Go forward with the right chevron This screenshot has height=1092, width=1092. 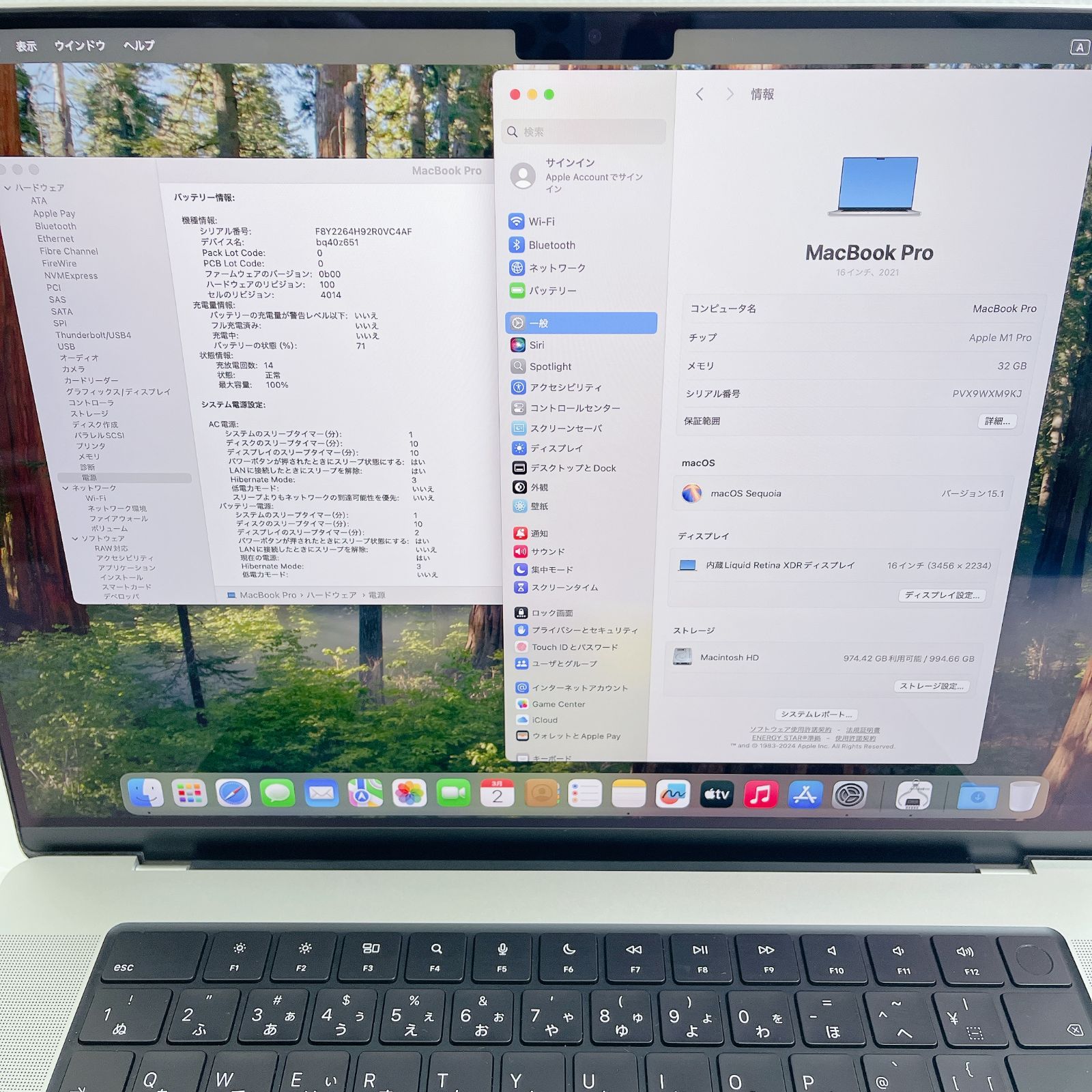pos(730,94)
